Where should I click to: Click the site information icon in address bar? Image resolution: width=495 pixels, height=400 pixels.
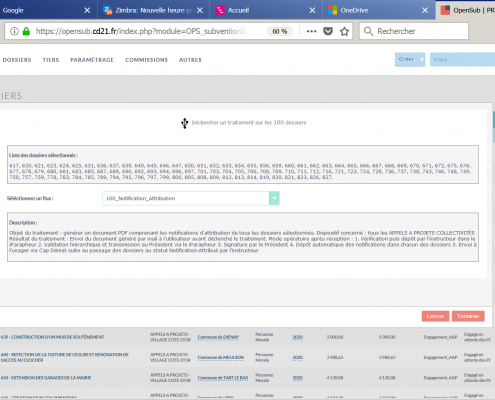coord(14,31)
